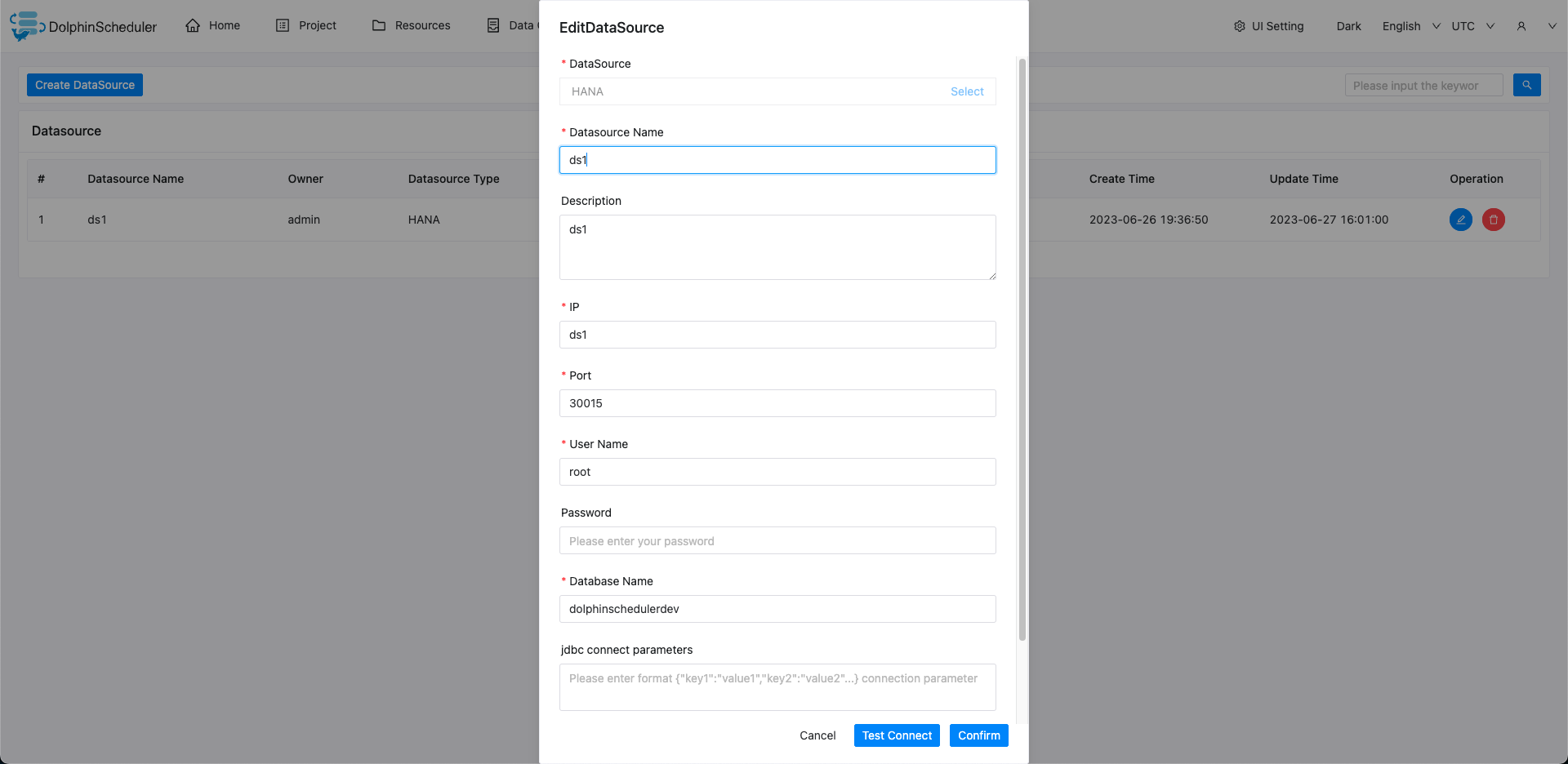Click the UI Setting gear icon

tap(1239, 26)
